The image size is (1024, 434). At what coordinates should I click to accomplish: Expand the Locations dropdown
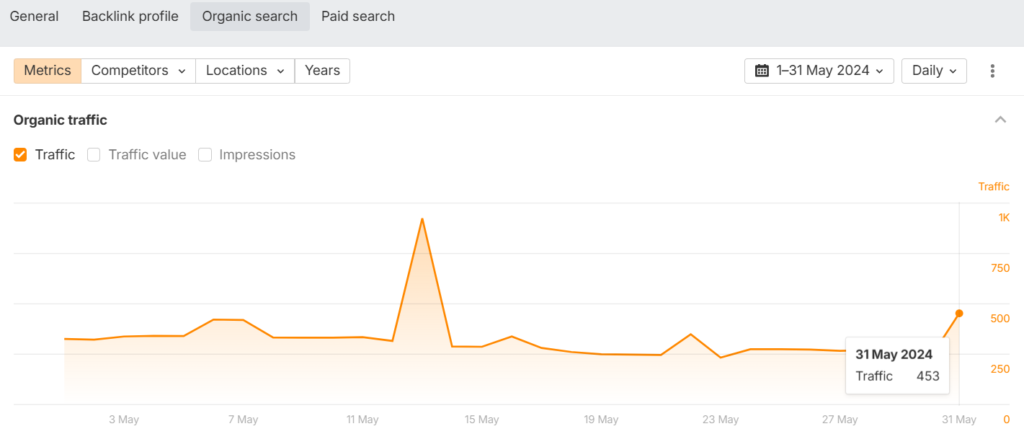pyautogui.click(x=244, y=71)
